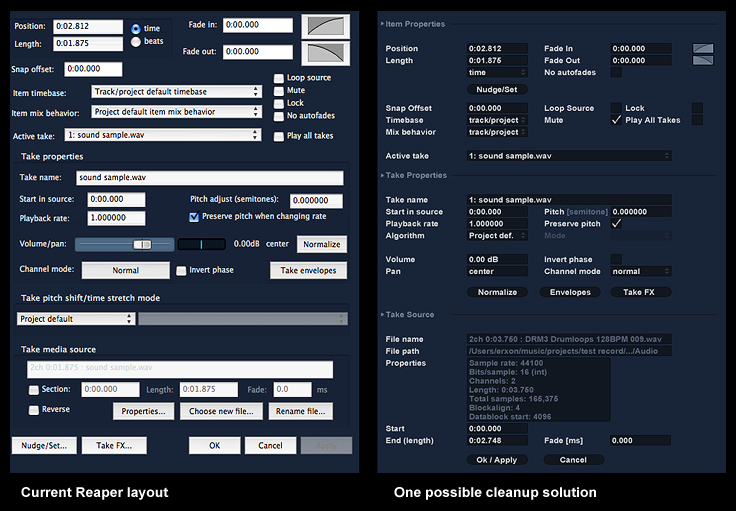Click Pitch adjust semitones field
The width and height of the screenshot is (736, 511).
pos(316,201)
